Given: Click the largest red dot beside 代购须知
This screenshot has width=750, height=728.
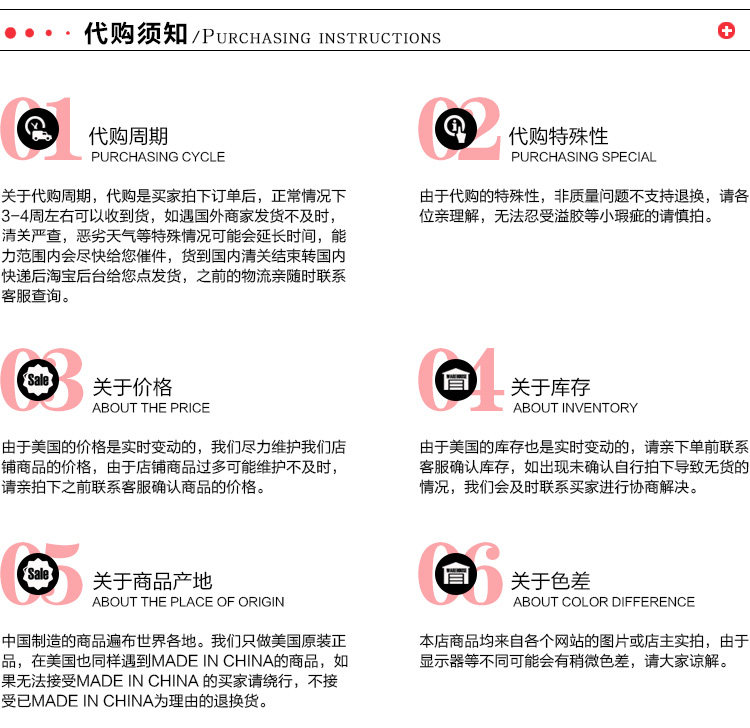Looking at the screenshot, I should tap(11, 33).
